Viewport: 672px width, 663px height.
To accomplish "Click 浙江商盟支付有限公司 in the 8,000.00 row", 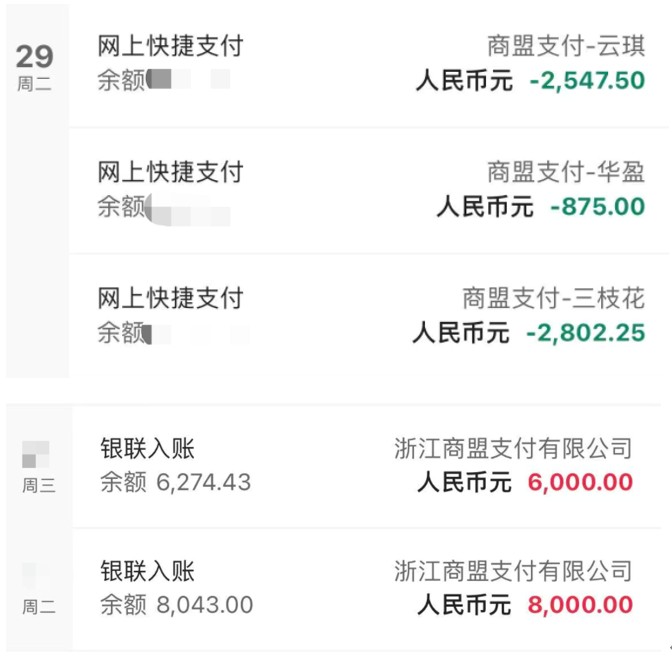I will [513, 572].
